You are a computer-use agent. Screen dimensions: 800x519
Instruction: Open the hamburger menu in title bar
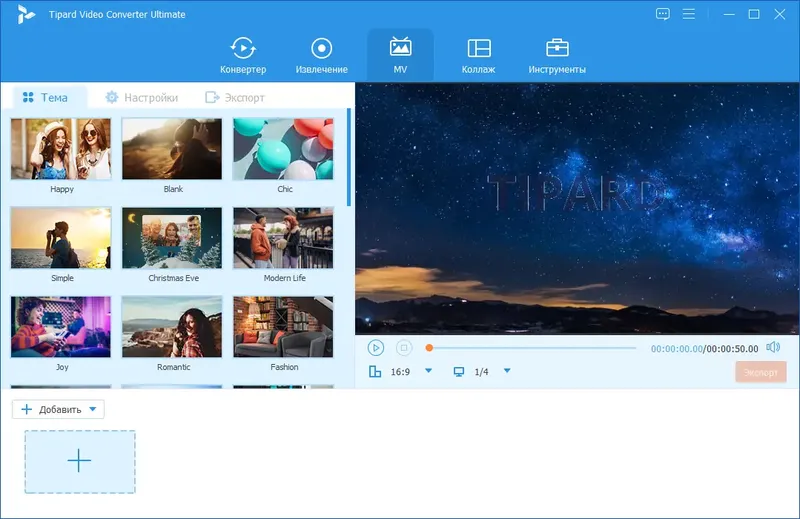click(x=689, y=14)
